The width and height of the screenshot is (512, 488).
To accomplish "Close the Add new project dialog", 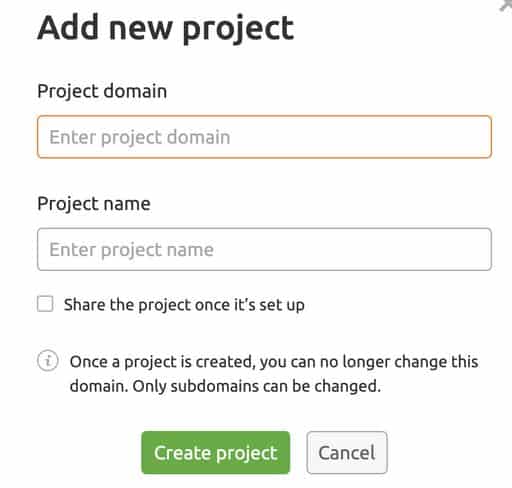I will pyautogui.click(x=506, y=5).
